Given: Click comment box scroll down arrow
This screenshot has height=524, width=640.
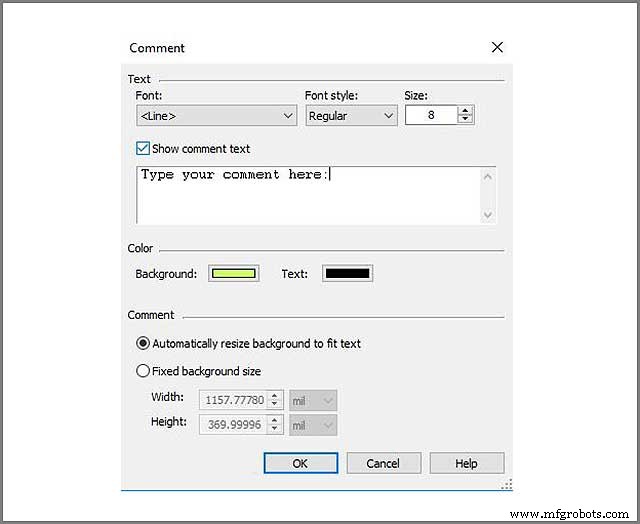Looking at the screenshot, I should (487, 214).
